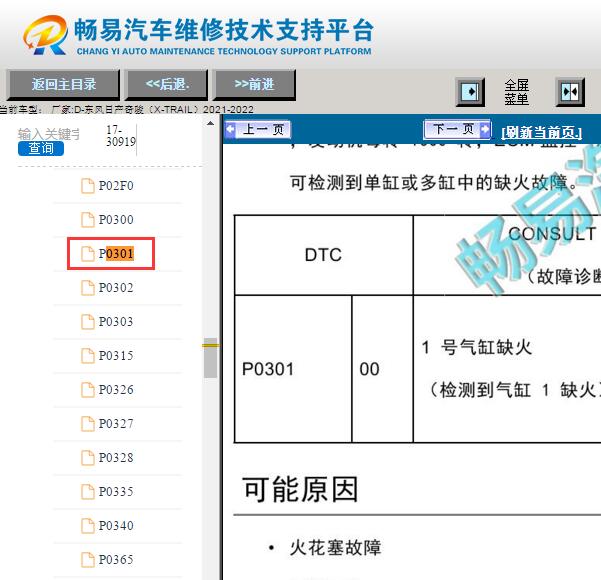Open P0327 fault code entry
This screenshot has height=580, width=601.
click(116, 424)
